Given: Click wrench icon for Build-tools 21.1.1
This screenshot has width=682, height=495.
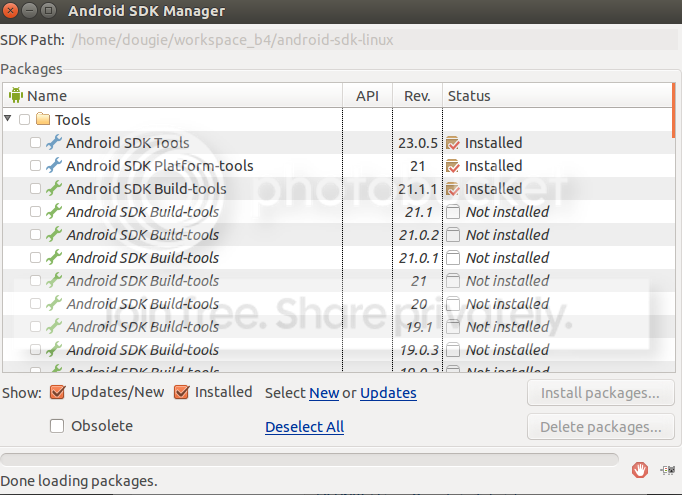Looking at the screenshot, I should pyautogui.click(x=54, y=189).
